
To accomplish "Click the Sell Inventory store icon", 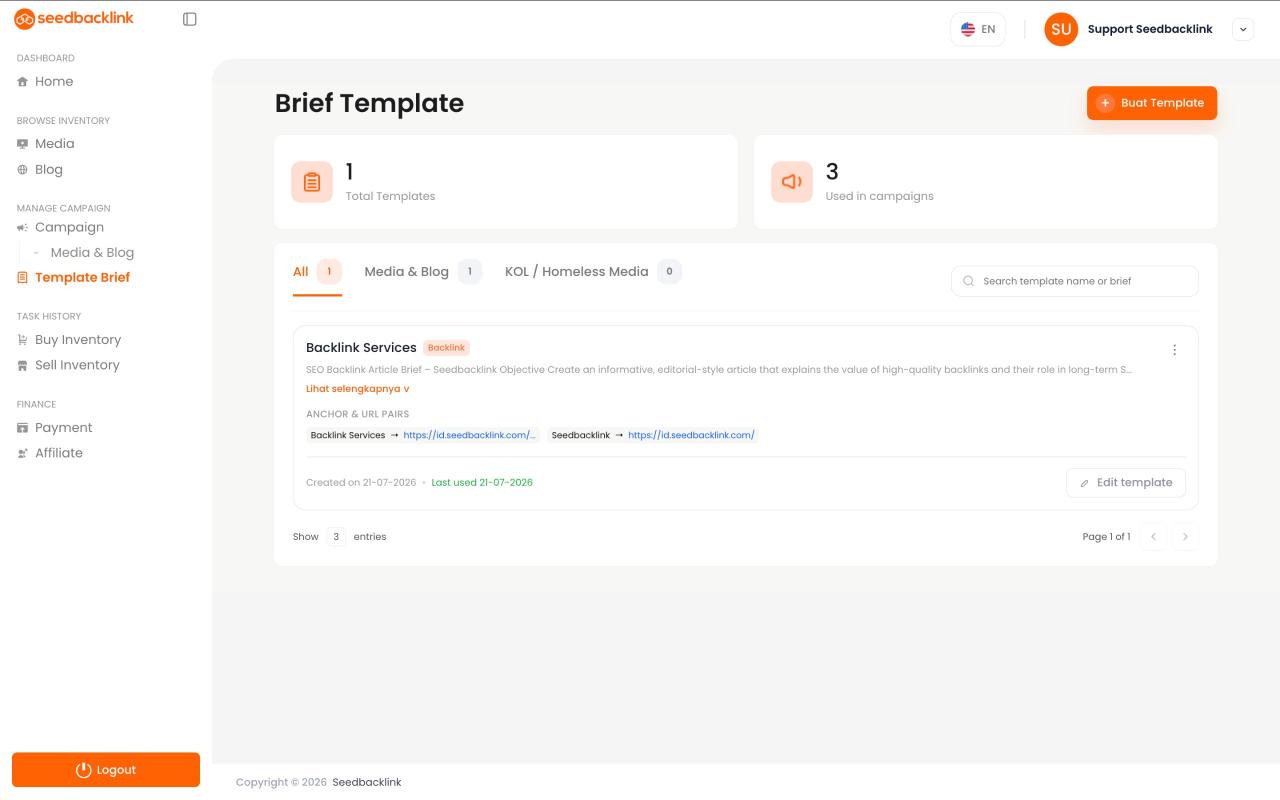I will point(22,366).
